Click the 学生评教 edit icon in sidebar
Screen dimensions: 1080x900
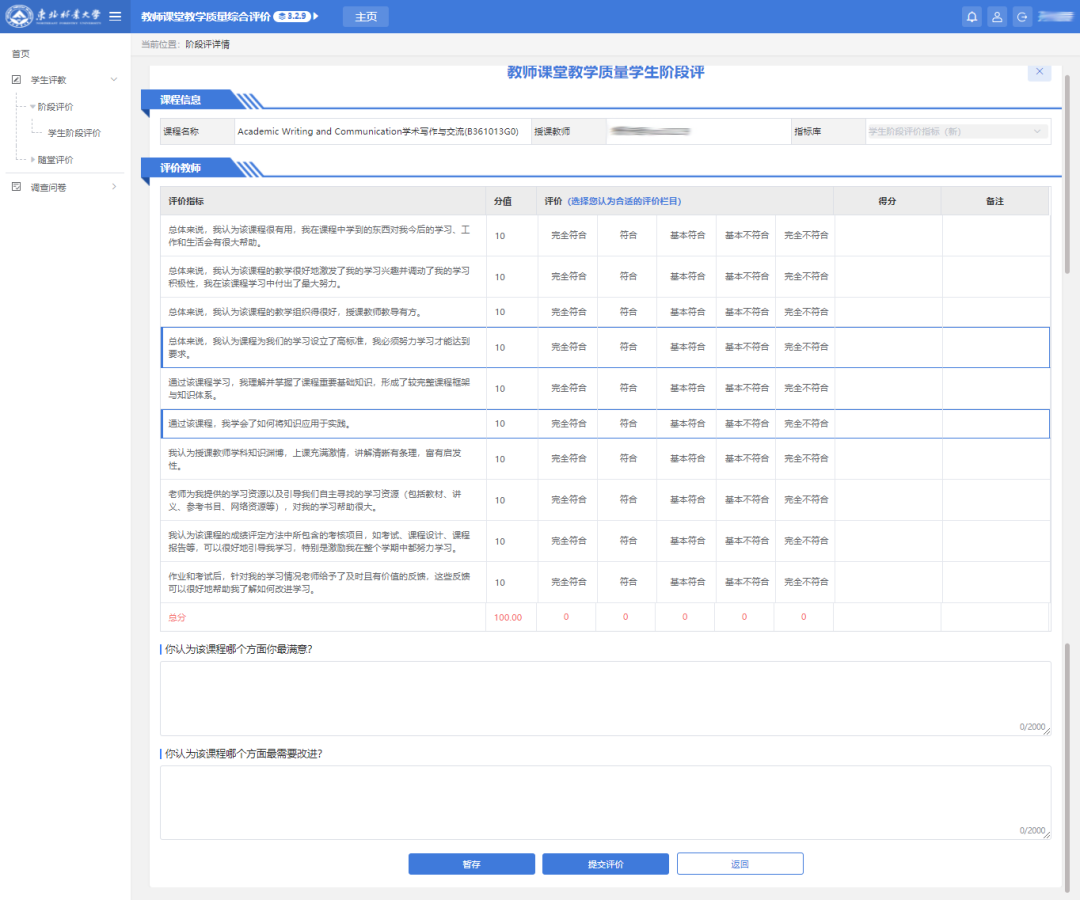pos(16,80)
